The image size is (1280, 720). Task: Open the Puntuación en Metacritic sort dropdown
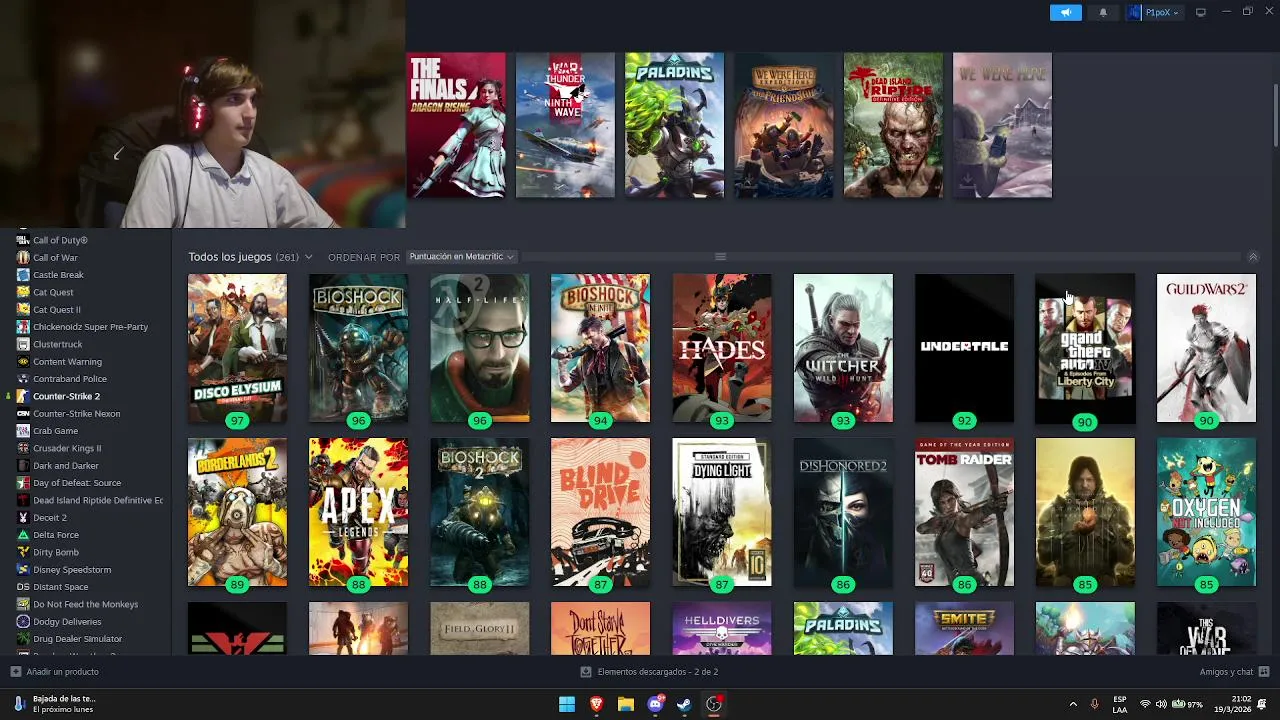[x=461, y=257]
